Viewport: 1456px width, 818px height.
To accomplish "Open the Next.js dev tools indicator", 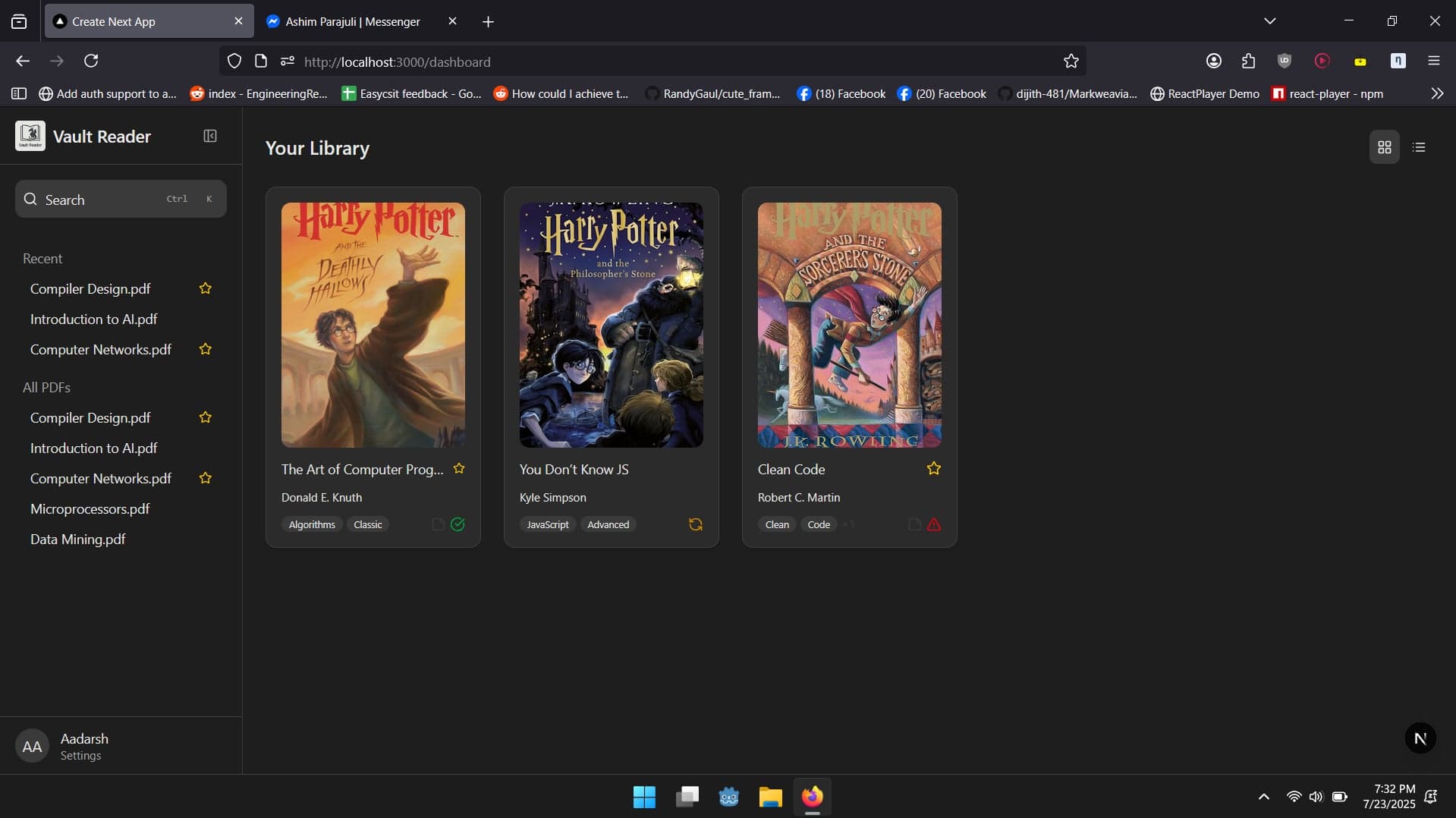I will [x=1420, y=738].
